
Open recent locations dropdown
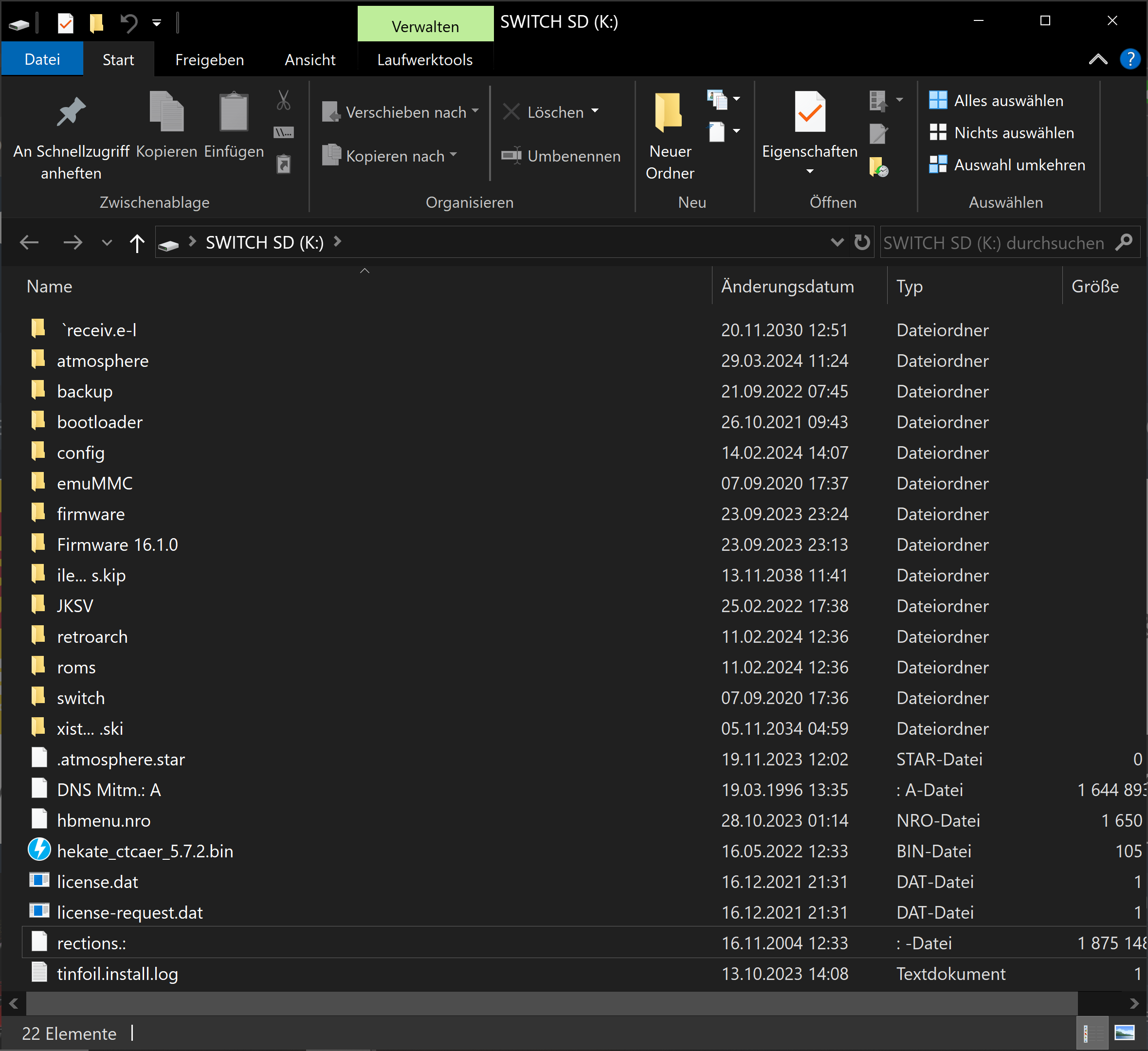coord(107,243)
